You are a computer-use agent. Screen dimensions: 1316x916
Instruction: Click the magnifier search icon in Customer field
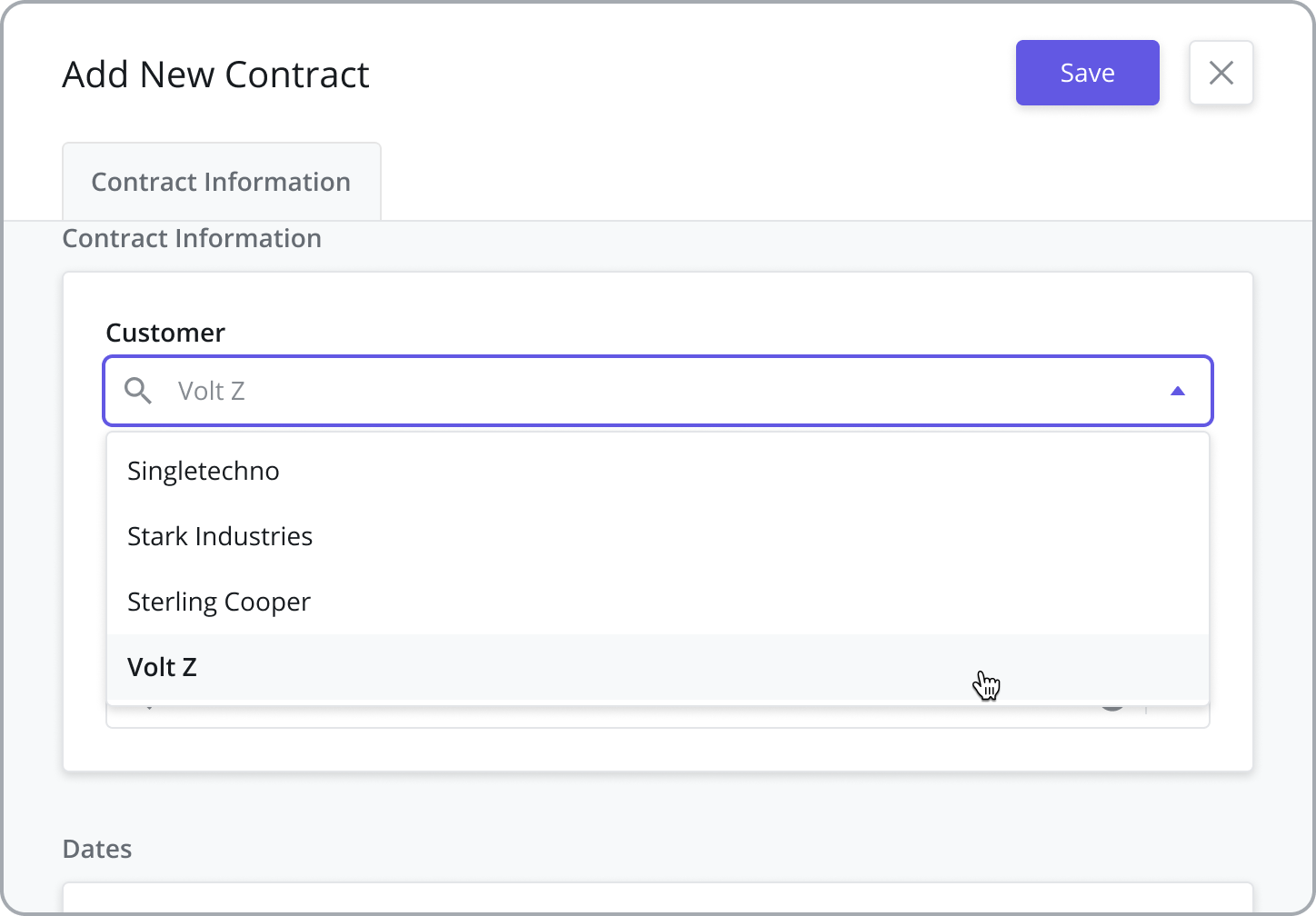[x=138, y=391]
